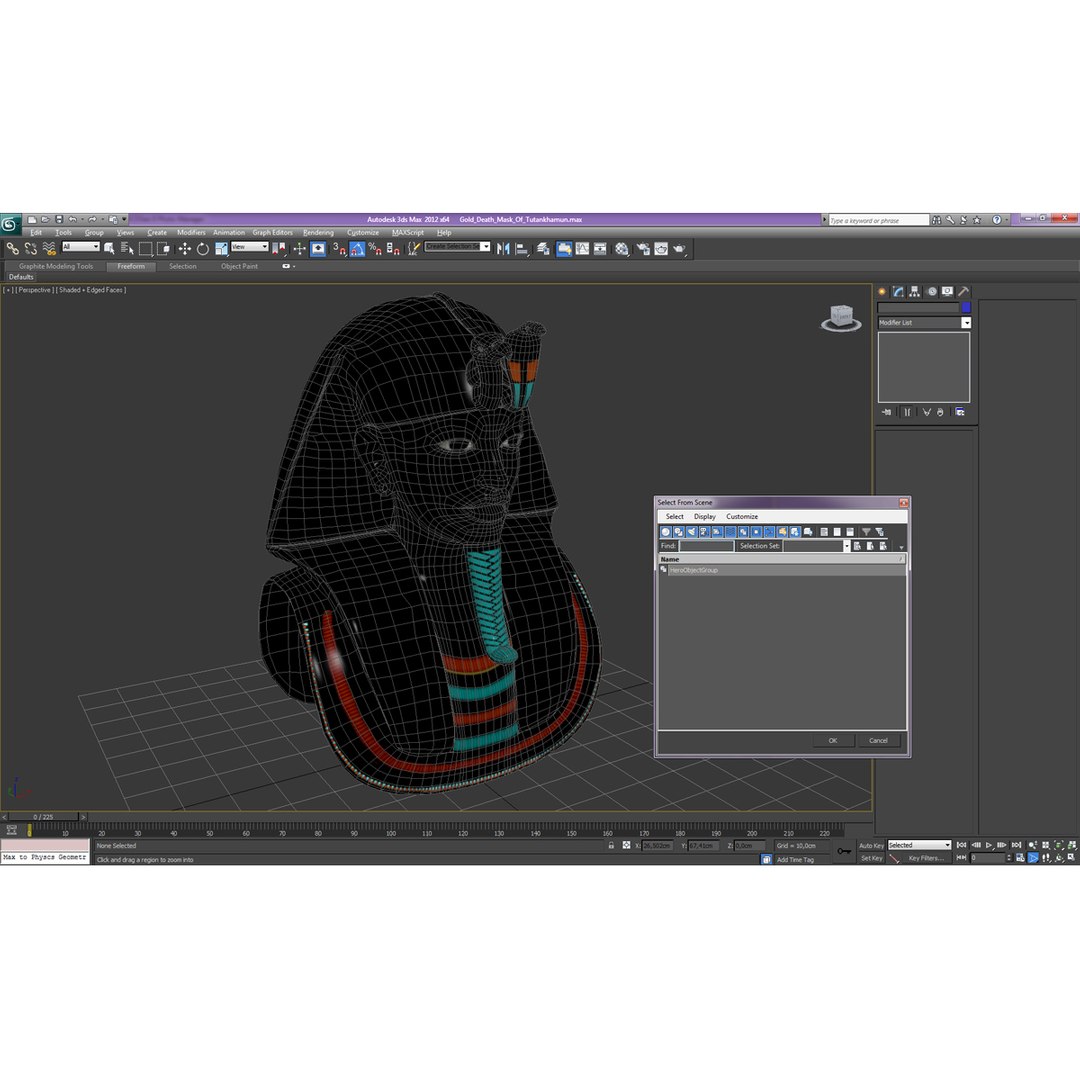The image size is (1080, 1080).
Task: Click the time slider 0 / 225 handle
Action: pos(43,817)
